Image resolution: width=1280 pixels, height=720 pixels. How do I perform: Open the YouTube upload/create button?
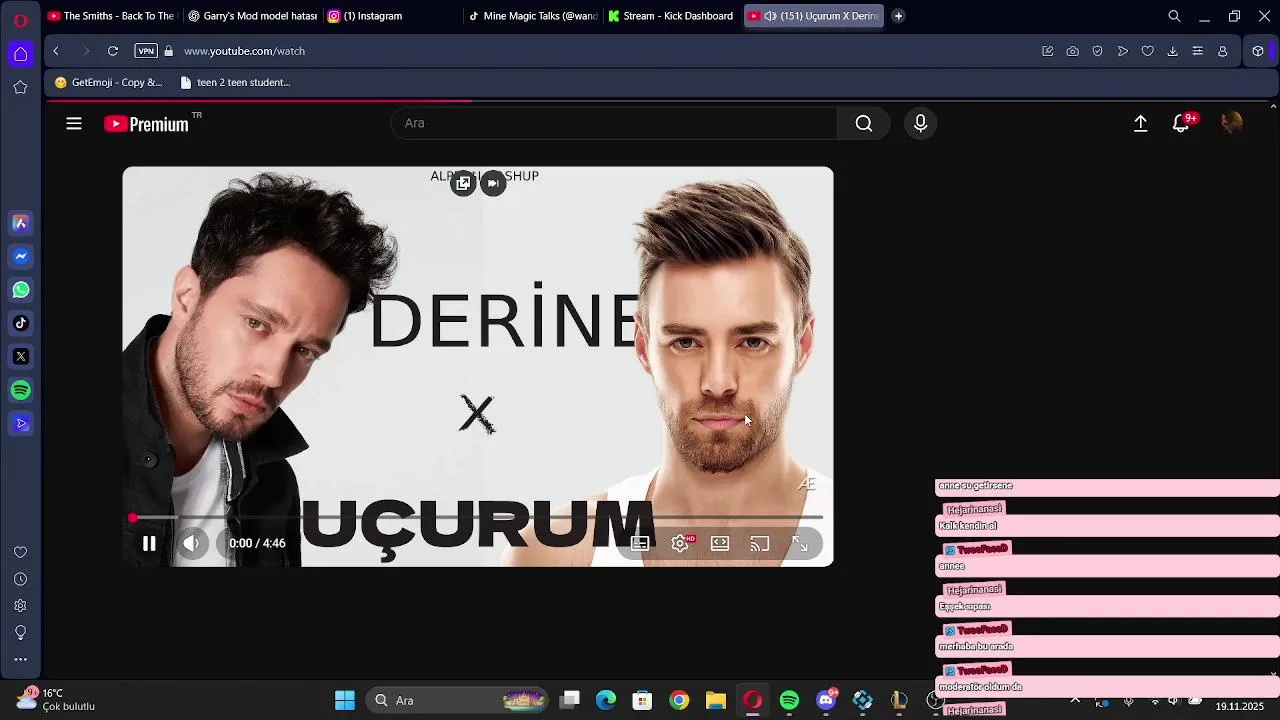(x=1140, y=123)
